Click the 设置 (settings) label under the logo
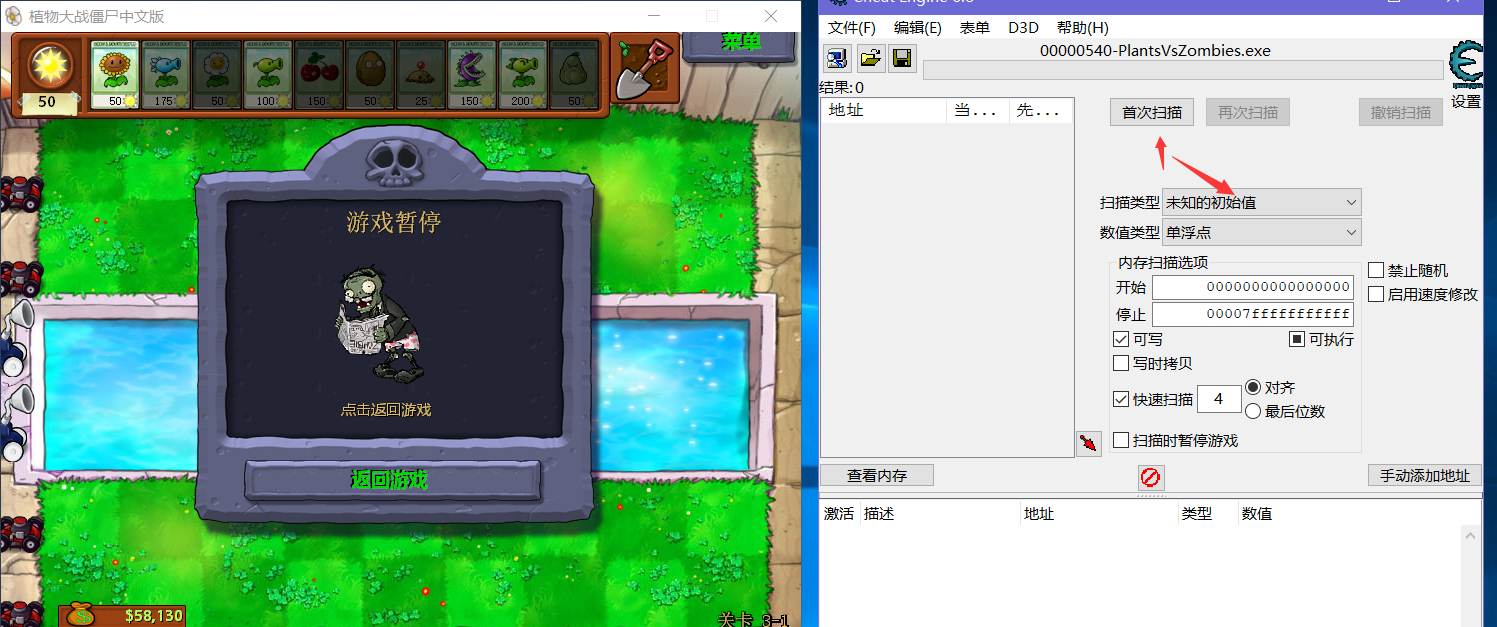1497x627 pixels. 1466,101
